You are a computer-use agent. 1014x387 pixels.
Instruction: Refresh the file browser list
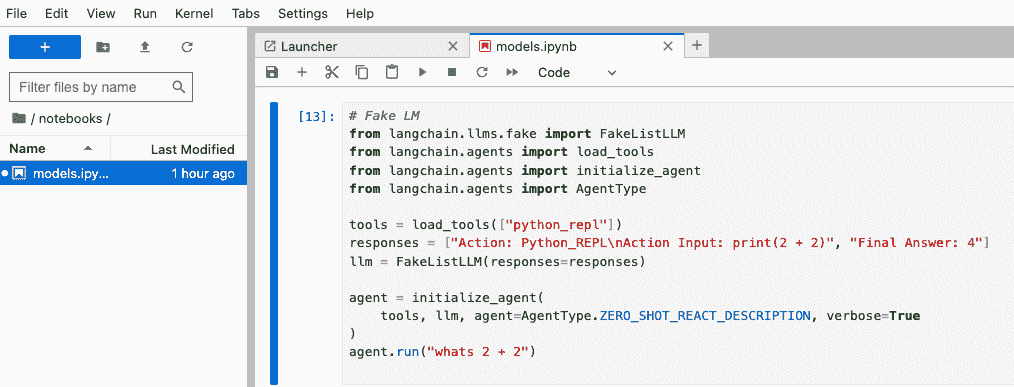point(187,47)
